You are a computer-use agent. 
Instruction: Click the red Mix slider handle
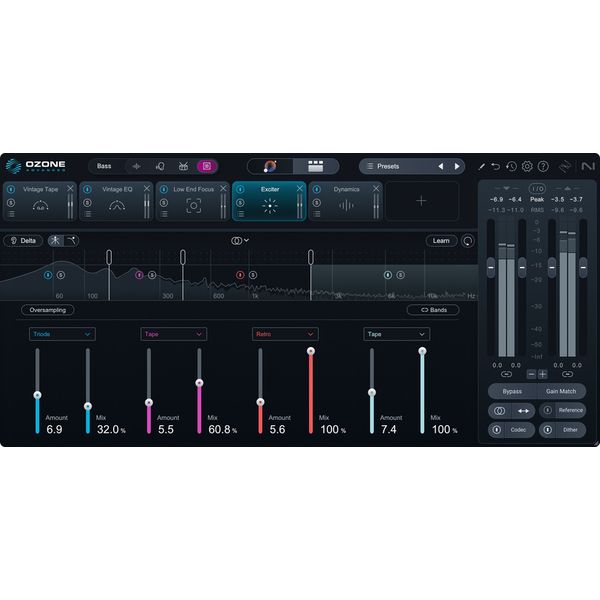point(311,351)
